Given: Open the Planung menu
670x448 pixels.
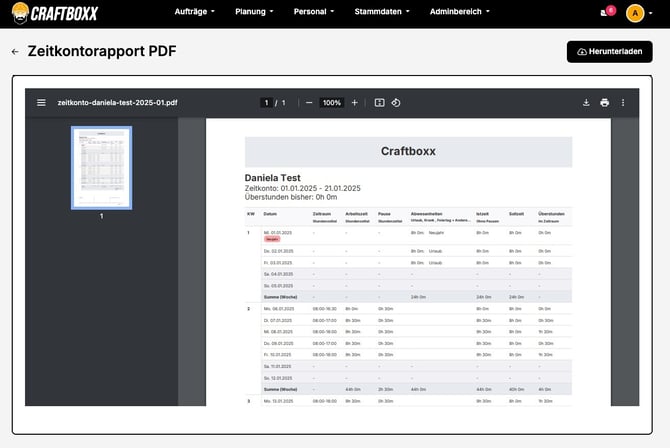Looking at the screenshot, I should tap(254, 12).
